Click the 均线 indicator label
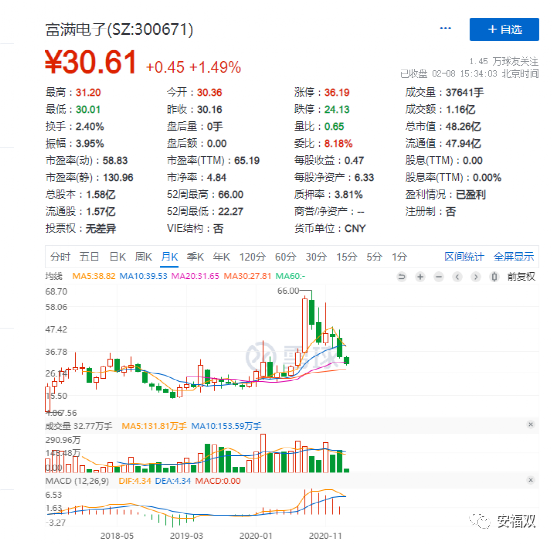Screen dimensions: 553x545 pos(54,276)
